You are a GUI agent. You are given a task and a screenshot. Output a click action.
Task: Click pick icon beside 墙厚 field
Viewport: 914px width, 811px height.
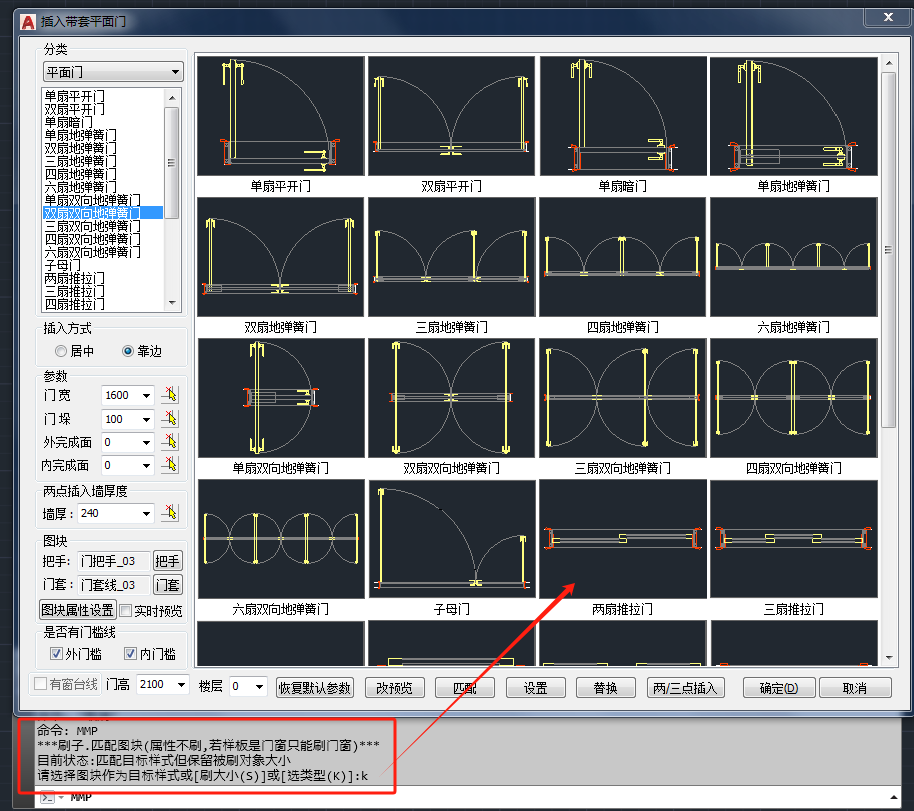170,513
